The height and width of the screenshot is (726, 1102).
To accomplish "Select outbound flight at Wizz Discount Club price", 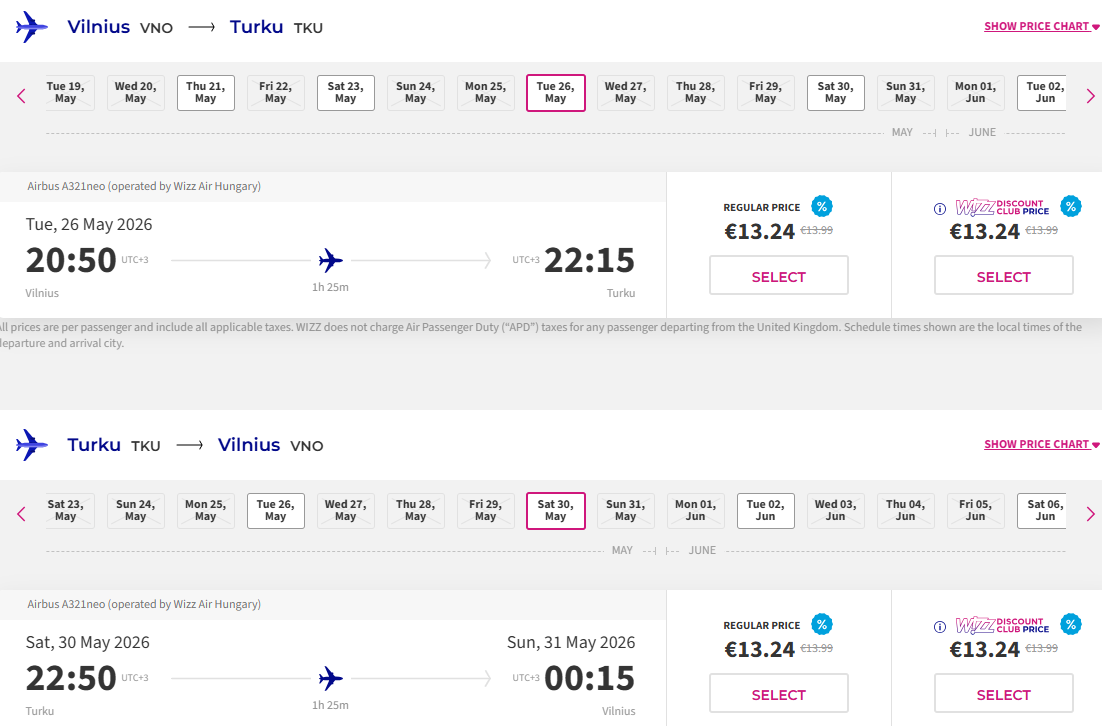I will pos(1003,276).
